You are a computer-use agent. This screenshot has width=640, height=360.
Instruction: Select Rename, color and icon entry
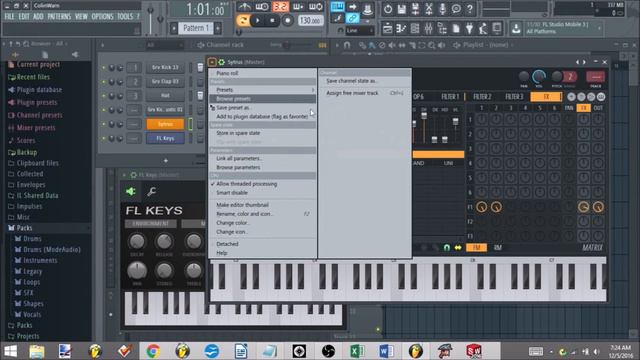(262, 214)
